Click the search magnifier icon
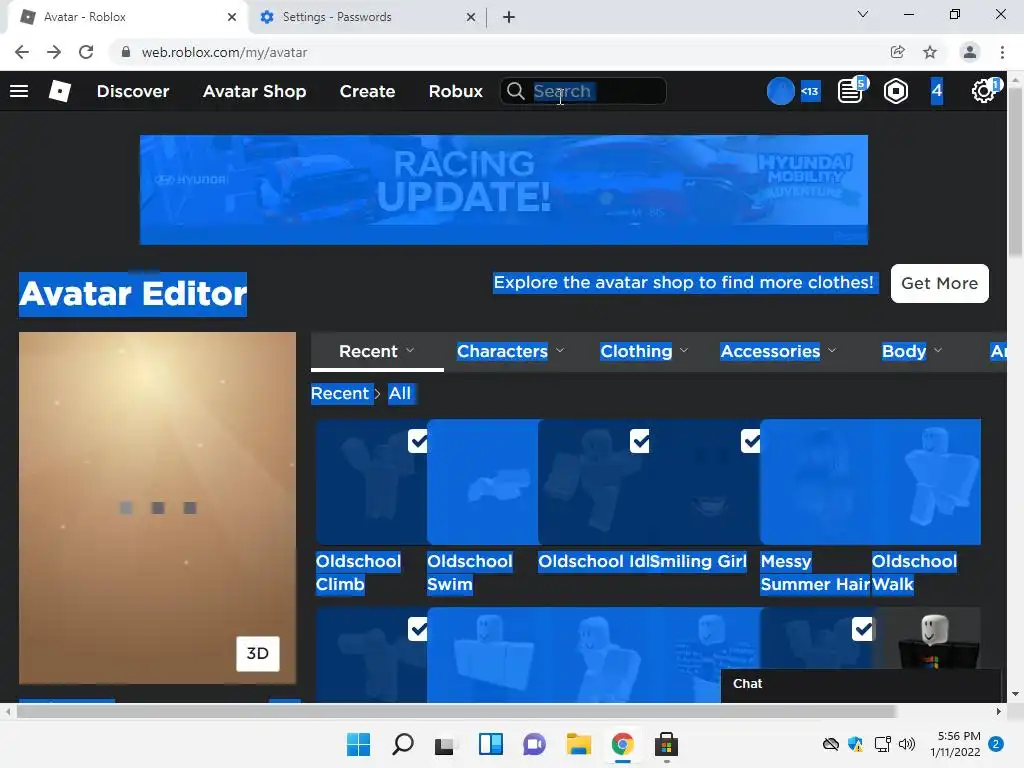 515,91
